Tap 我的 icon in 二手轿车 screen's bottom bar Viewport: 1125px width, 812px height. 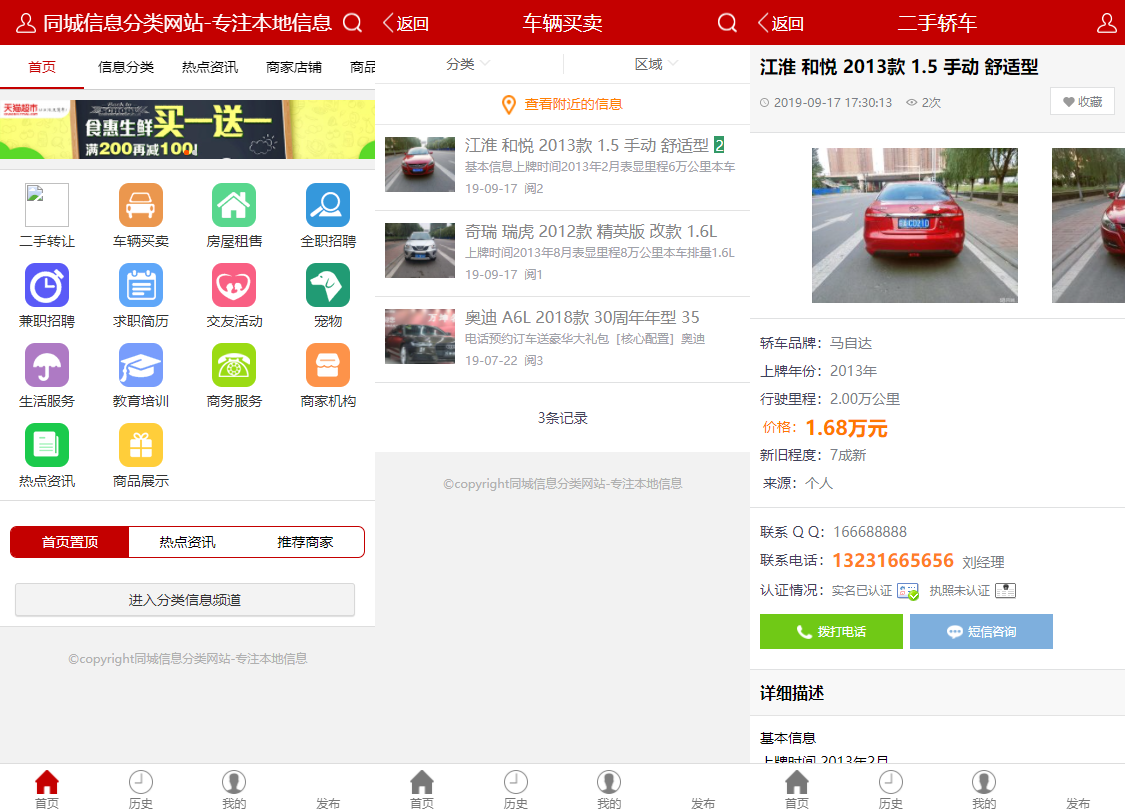point(984,781)
